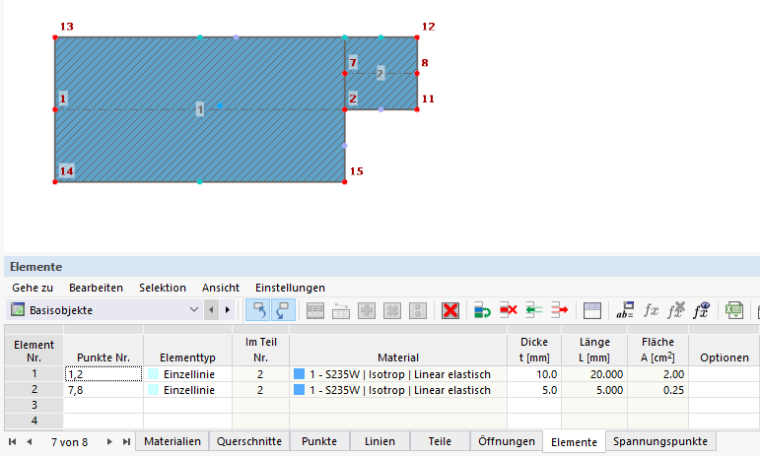Jump to last table tab arrow
Screen dimensions: 760x456
[x=127, y=442]
